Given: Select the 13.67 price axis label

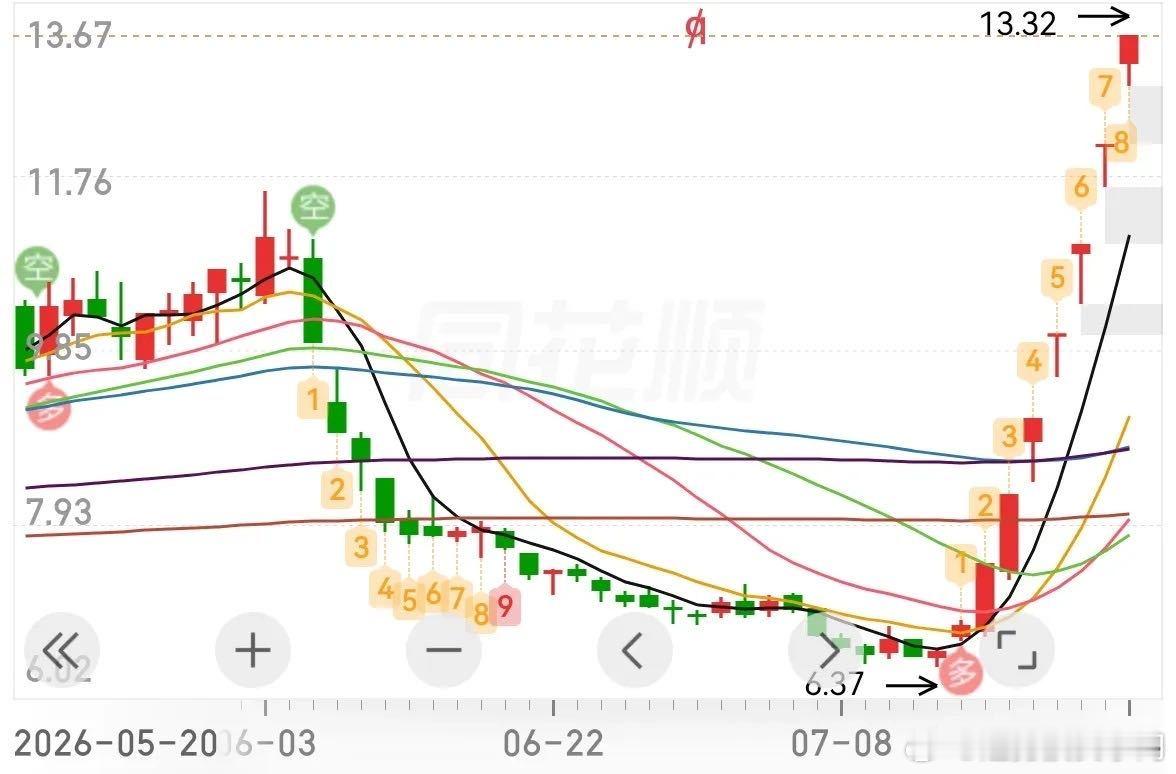Looking at the screenshot, I should point(69,35).
